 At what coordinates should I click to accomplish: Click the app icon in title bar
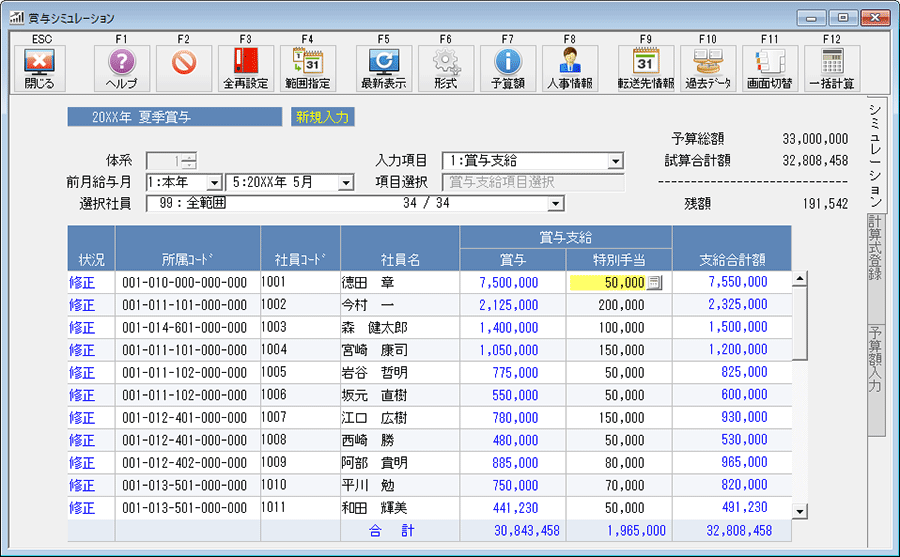16,17
